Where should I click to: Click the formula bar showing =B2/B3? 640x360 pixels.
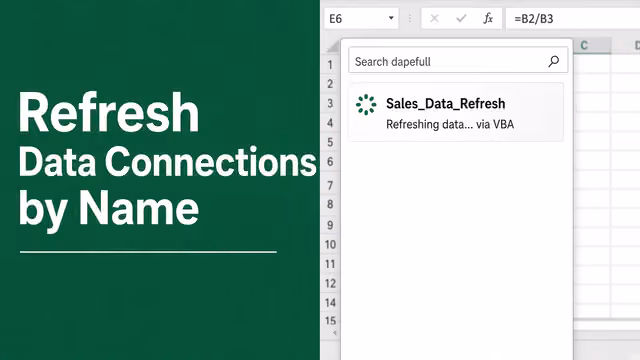[573, 19]
